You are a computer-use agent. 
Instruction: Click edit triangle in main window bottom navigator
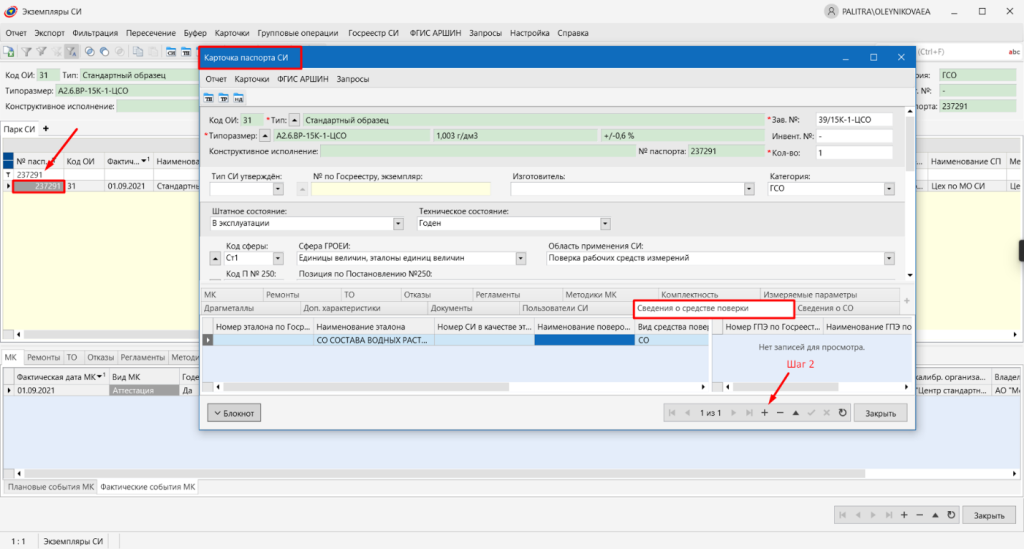pyautogui.click(x=935, y=515)
